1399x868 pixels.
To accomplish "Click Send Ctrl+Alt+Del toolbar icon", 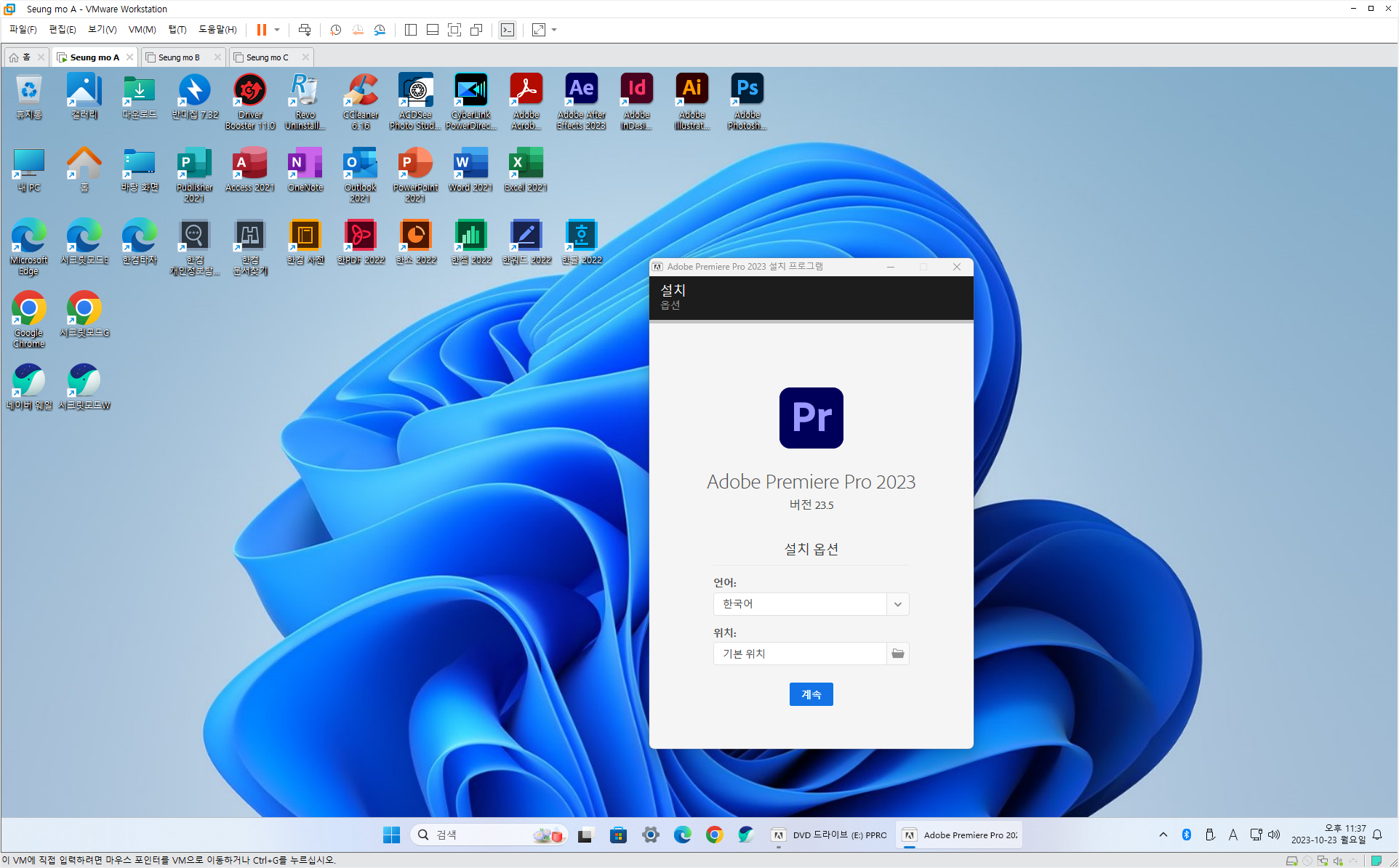I will [x=305, y=30].
